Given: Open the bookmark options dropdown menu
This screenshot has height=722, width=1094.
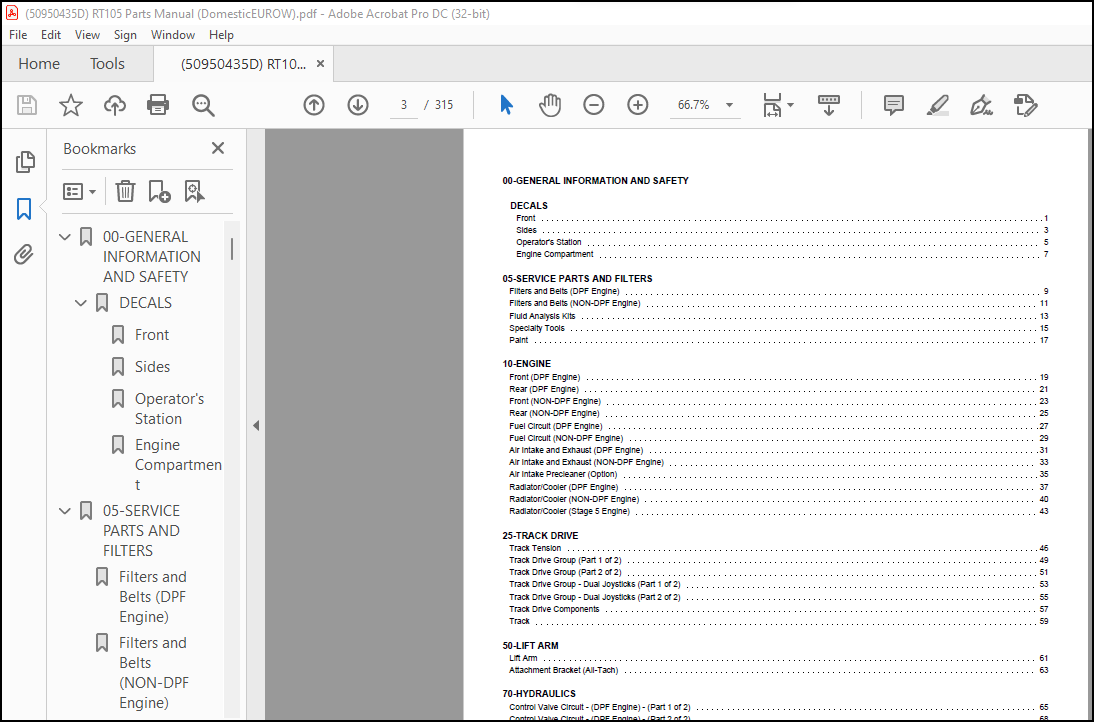Looking at the screenshot, I should (79, 191).
